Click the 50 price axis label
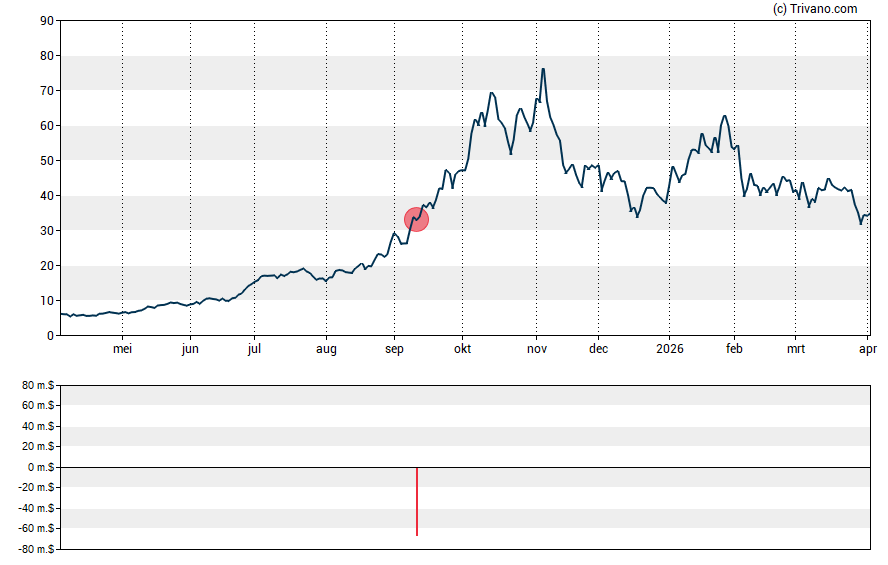 (x=47, y=161)
